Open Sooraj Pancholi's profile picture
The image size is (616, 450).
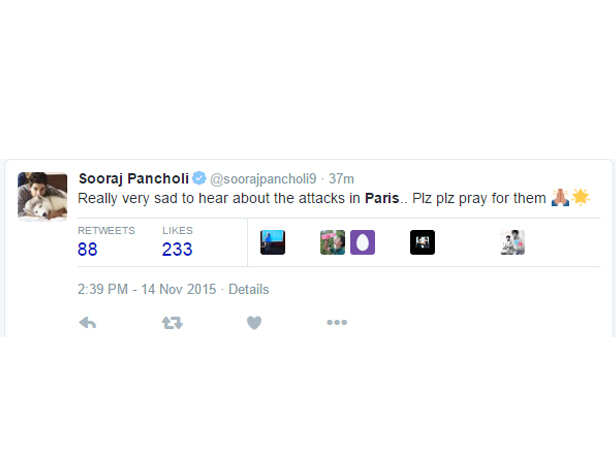click(42, 196)
